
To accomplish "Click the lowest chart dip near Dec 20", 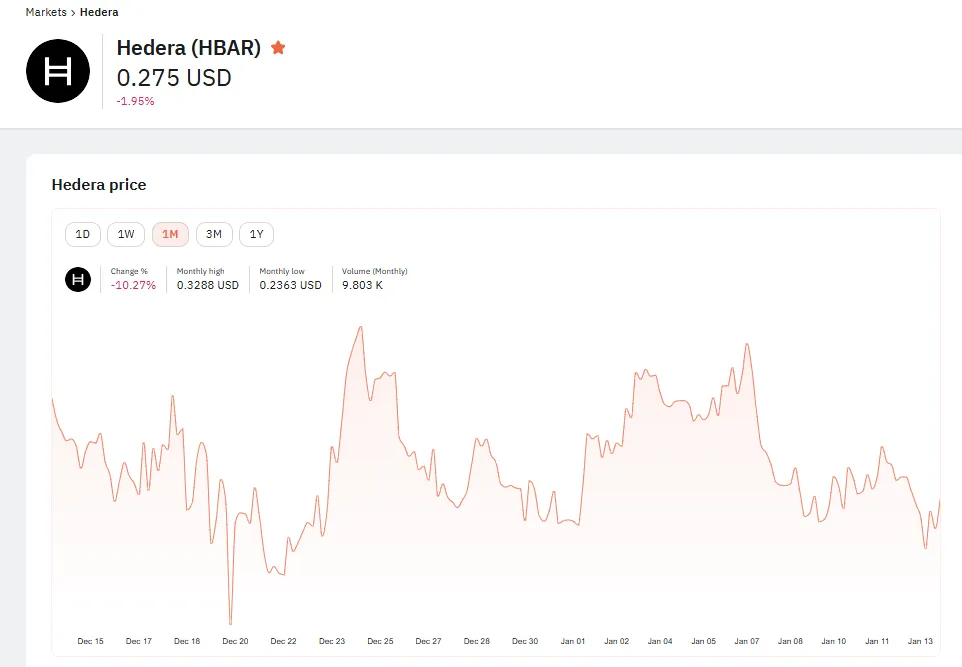I will click(x=231, y=623).
